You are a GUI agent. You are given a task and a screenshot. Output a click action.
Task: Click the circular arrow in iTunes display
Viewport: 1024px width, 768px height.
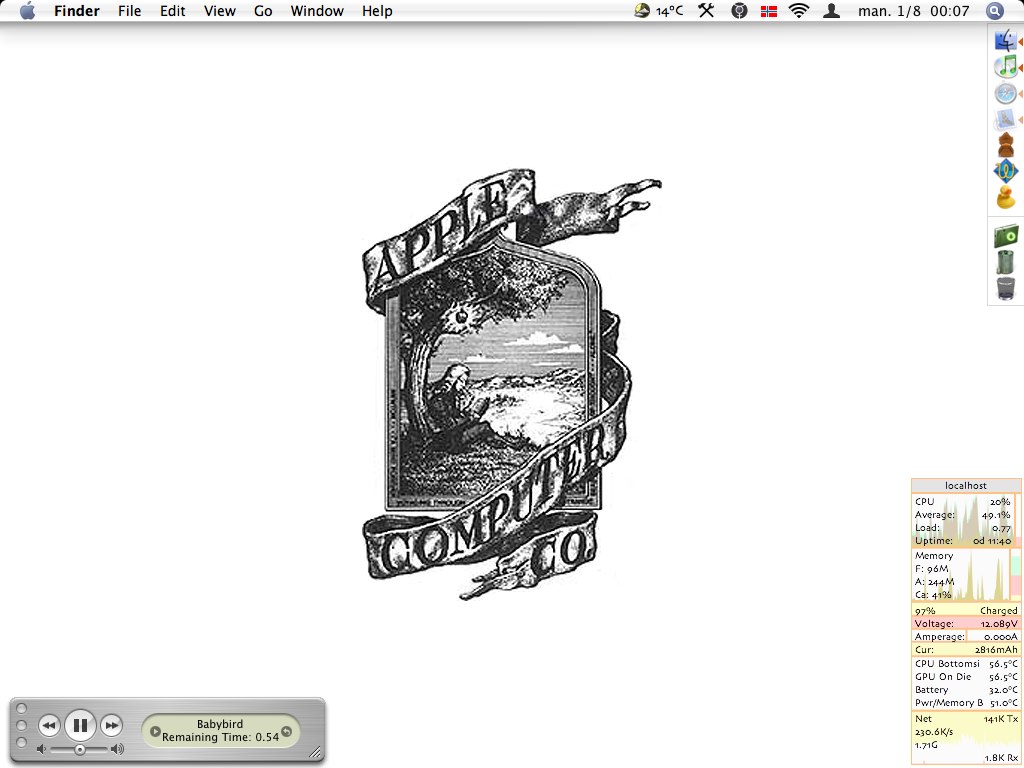coord(286,731)
